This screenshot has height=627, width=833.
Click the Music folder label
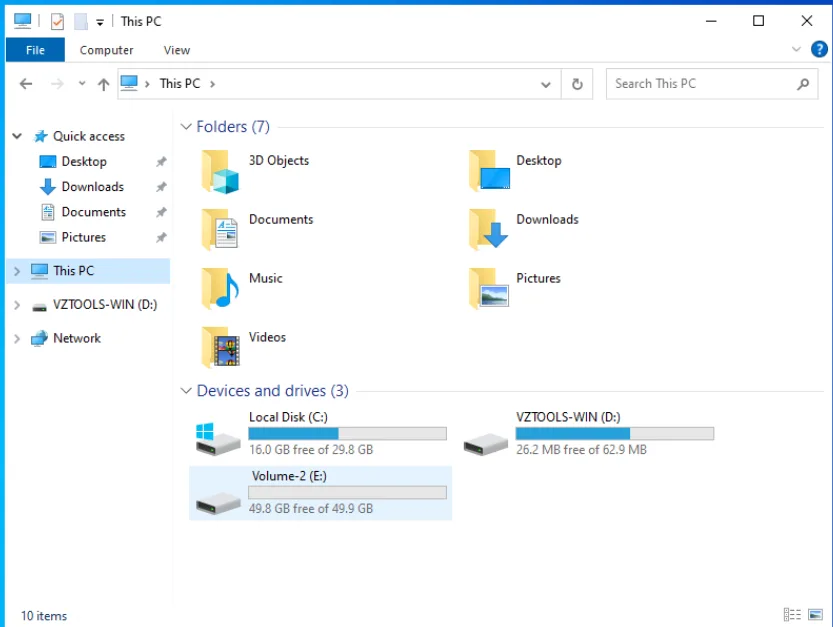266,278
